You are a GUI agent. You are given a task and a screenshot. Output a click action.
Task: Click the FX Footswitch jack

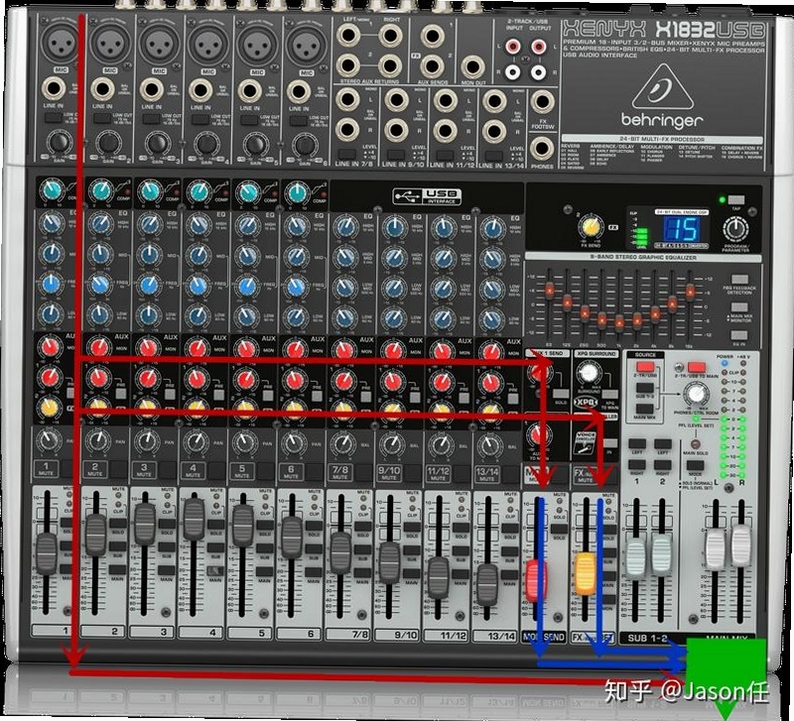(542, 102)
